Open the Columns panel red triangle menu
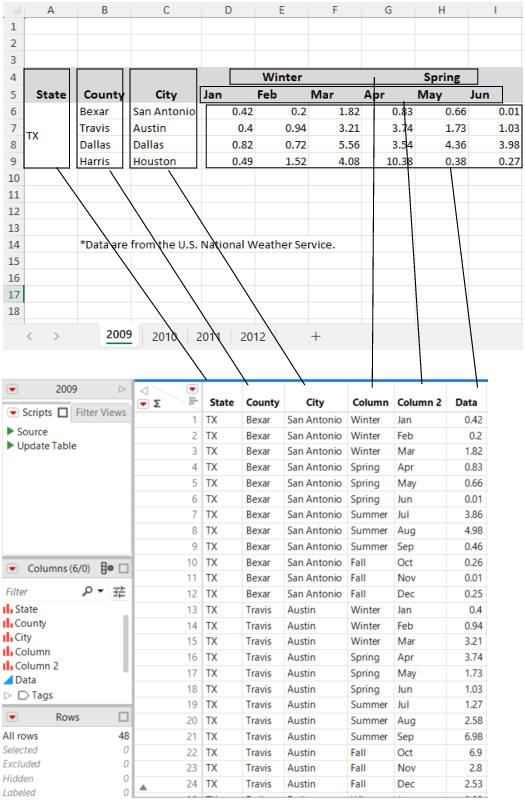 coord(12,569)
